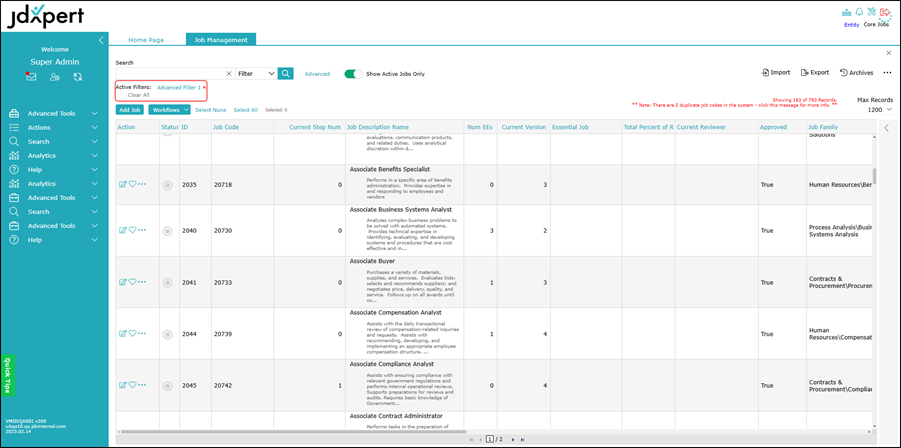Remove Advanced Filter 1 with its red X
Viewport: 901px width, 448px height.
204,87
